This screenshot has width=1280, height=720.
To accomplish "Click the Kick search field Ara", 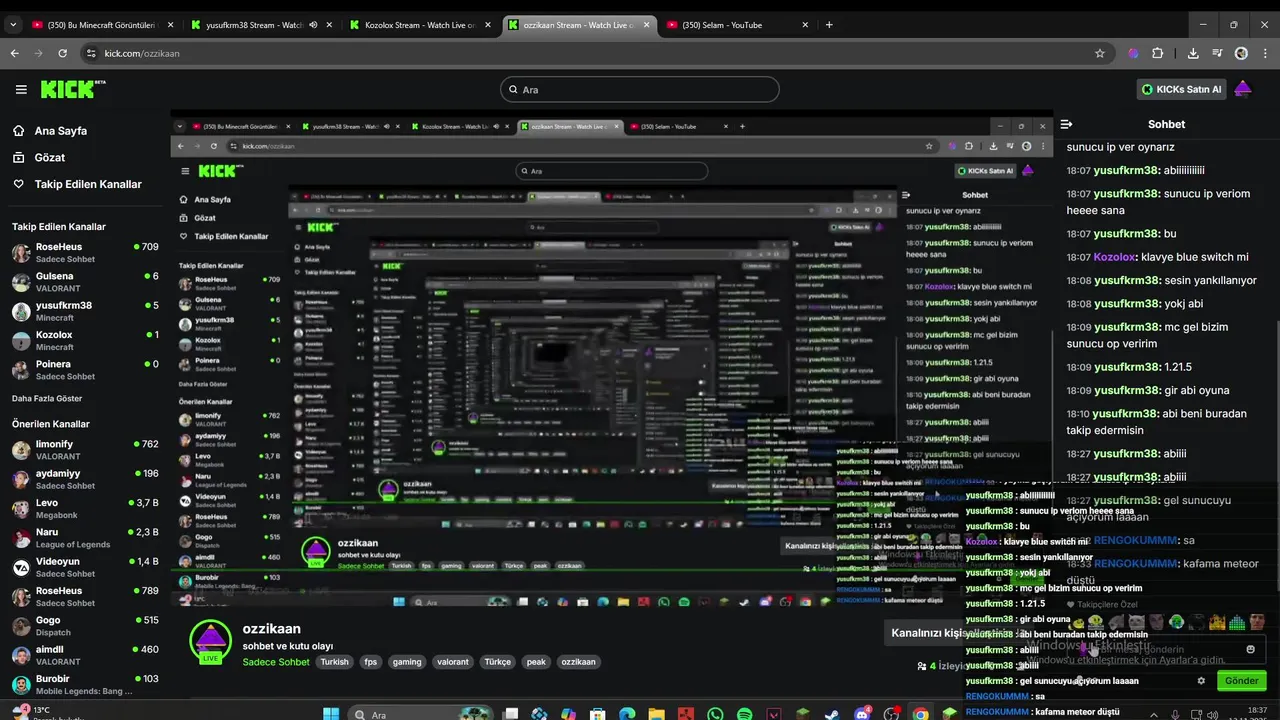I will pos(640,89).
